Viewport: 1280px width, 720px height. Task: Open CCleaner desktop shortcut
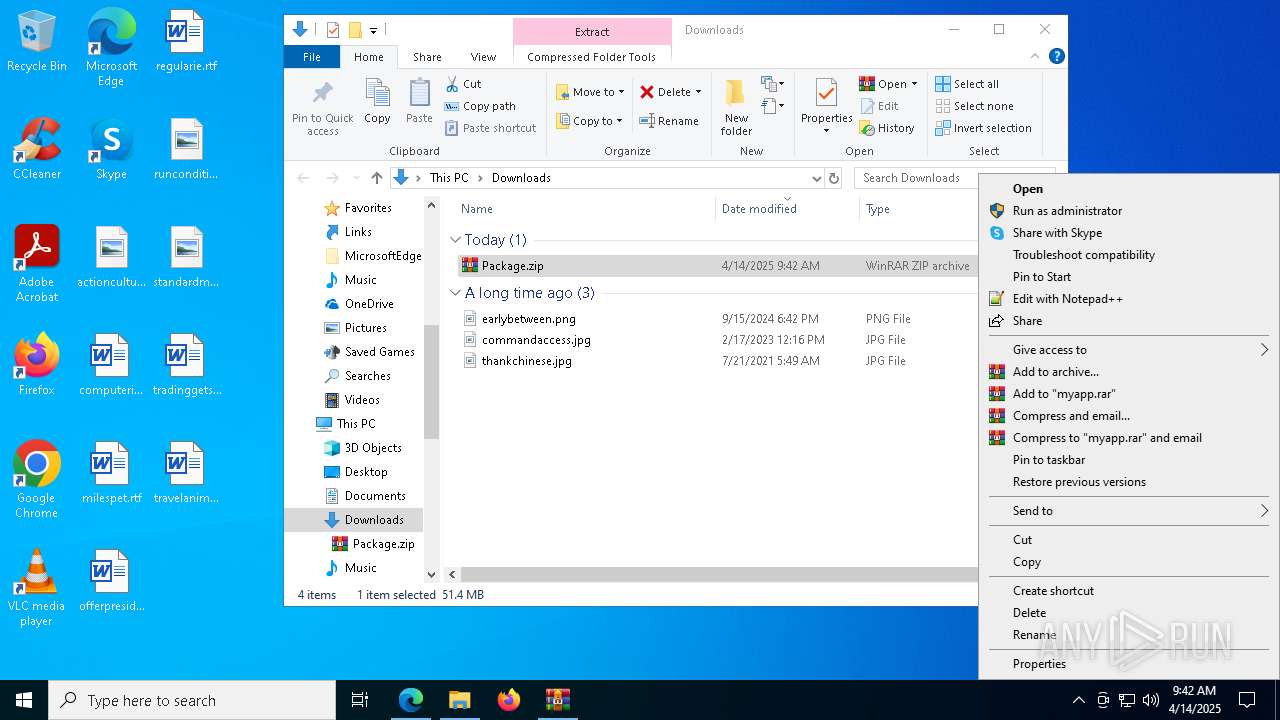(37, 149)
